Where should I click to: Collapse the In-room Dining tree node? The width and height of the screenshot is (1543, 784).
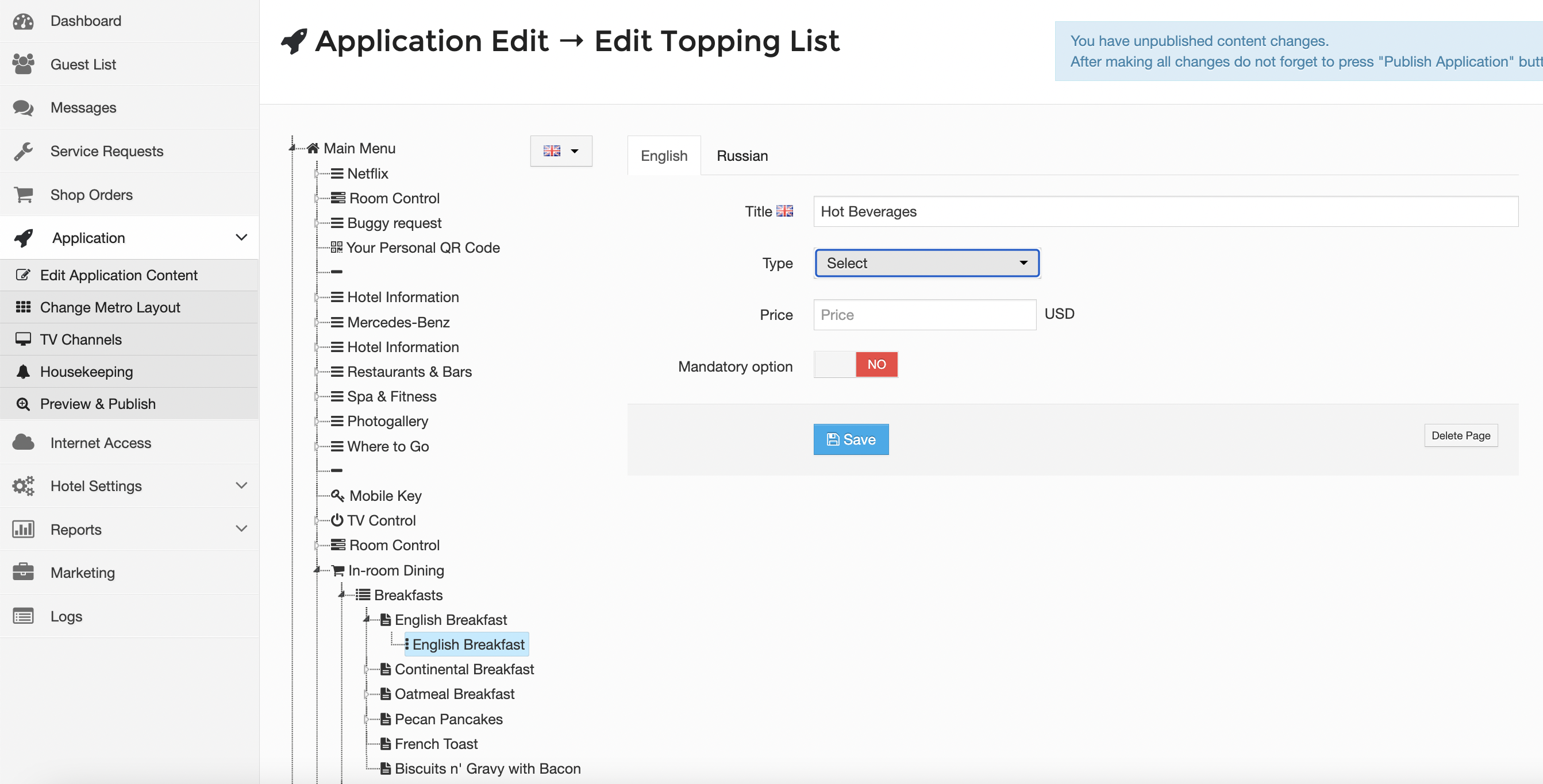pos(317,570)
